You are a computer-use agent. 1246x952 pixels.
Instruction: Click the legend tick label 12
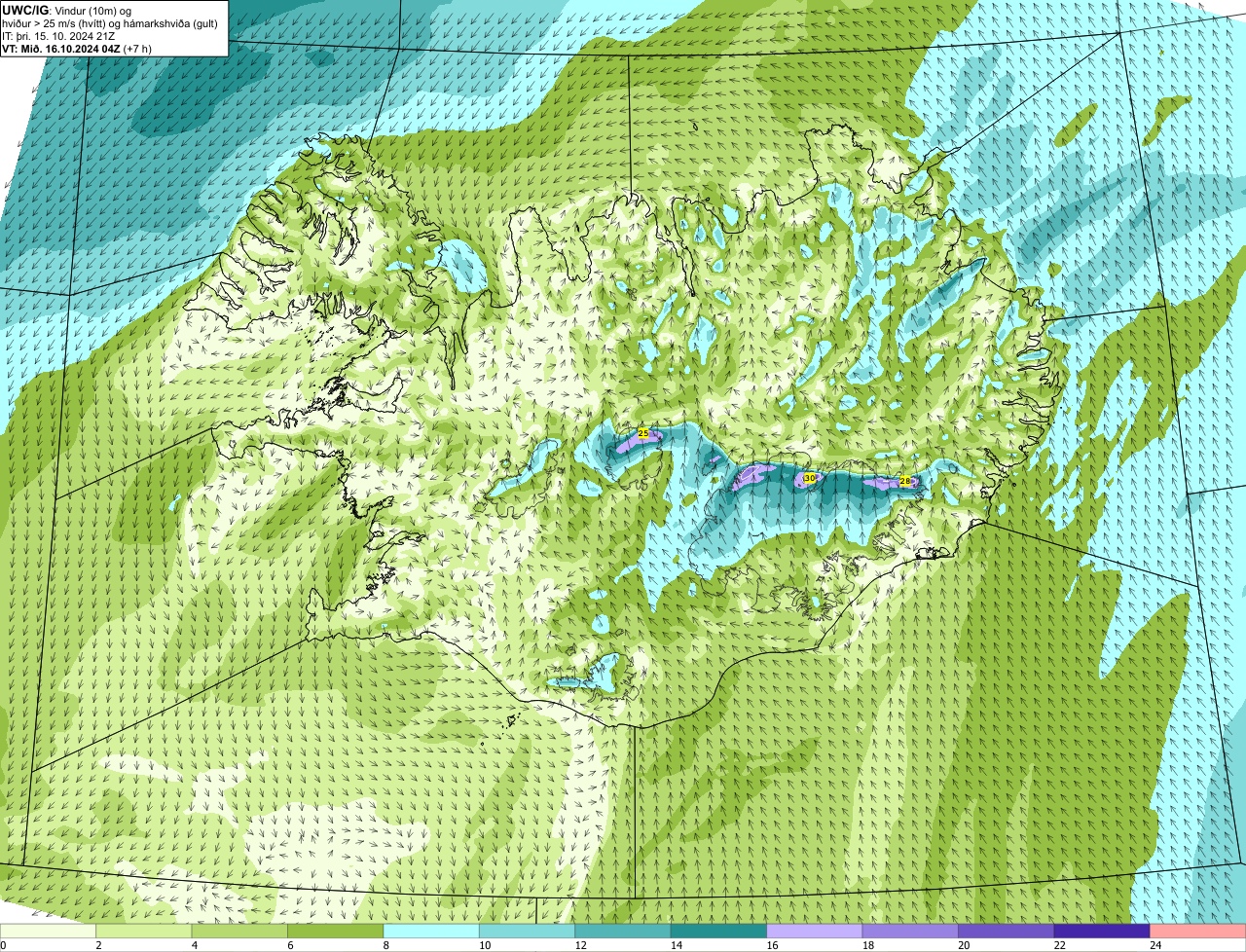pos(580,944)
